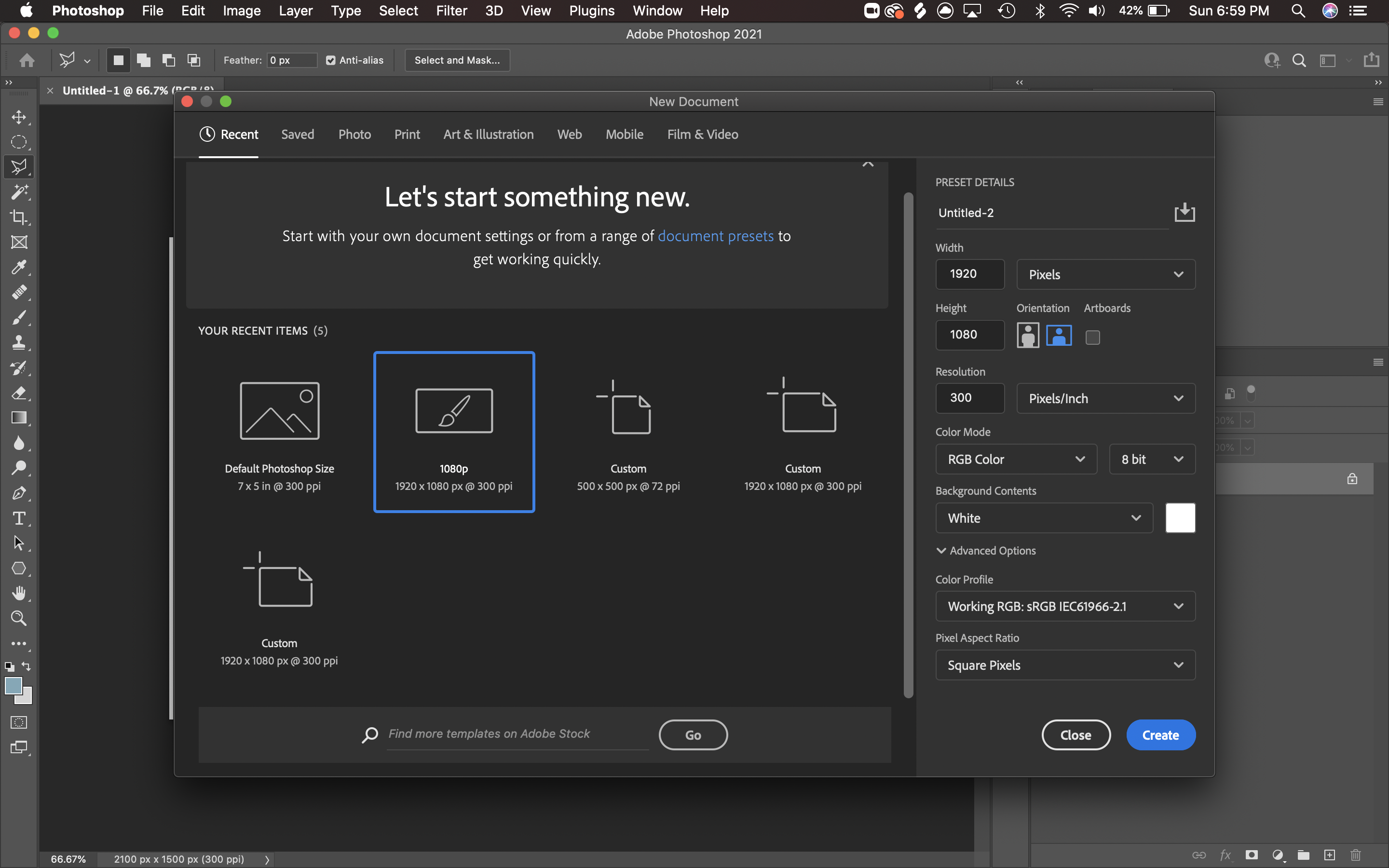Switch to the Saved tab

tap(297, 135)
